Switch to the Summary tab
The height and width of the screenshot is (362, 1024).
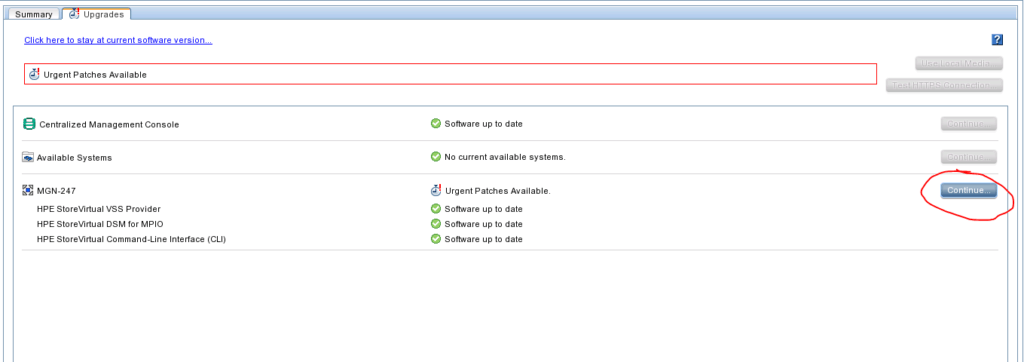[x=33, y=14]
